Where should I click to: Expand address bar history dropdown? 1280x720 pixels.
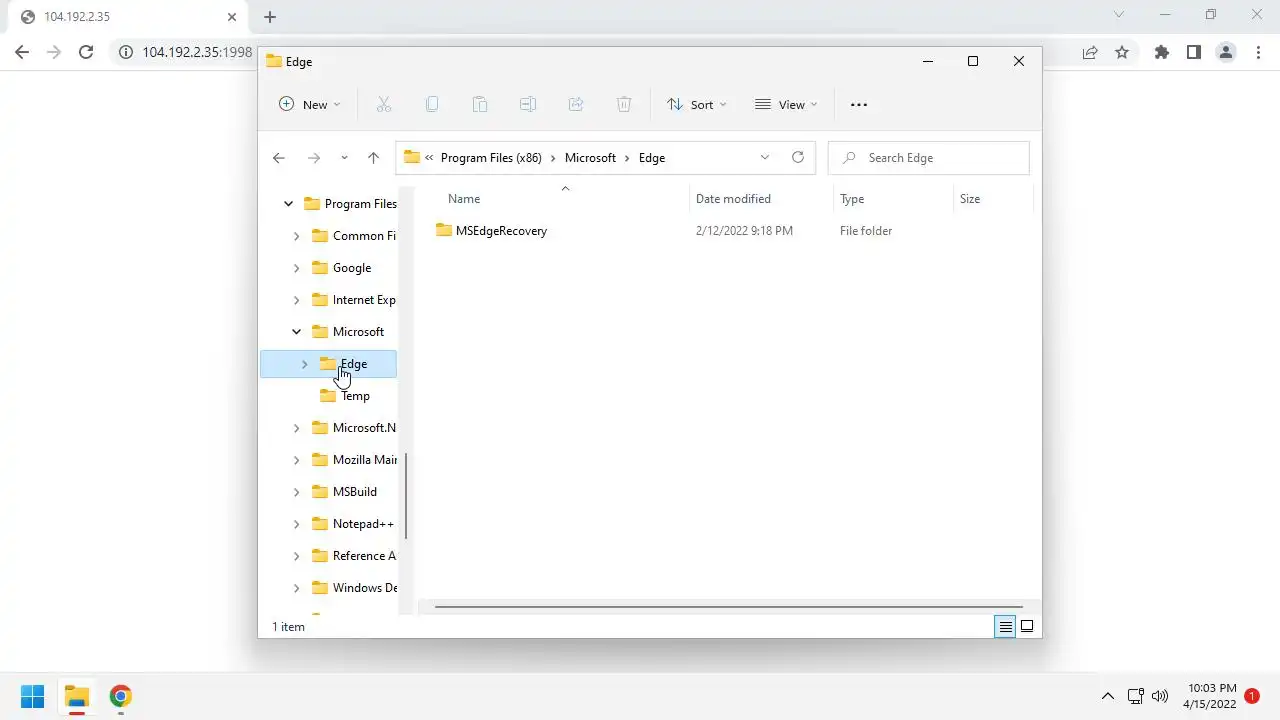point(765,157)
